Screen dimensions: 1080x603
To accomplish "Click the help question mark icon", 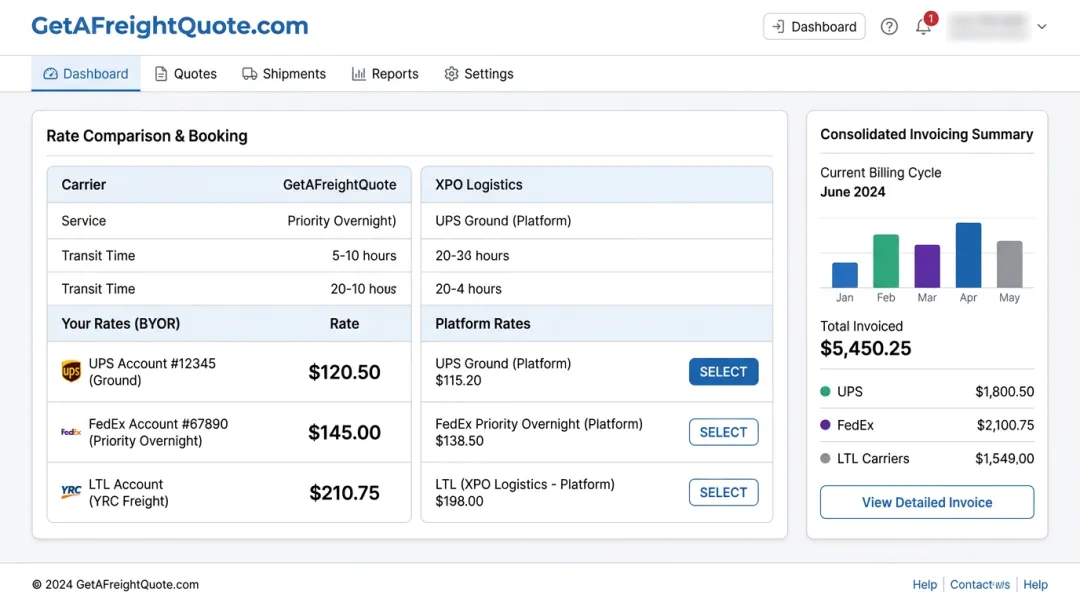I will click(889, 27).
